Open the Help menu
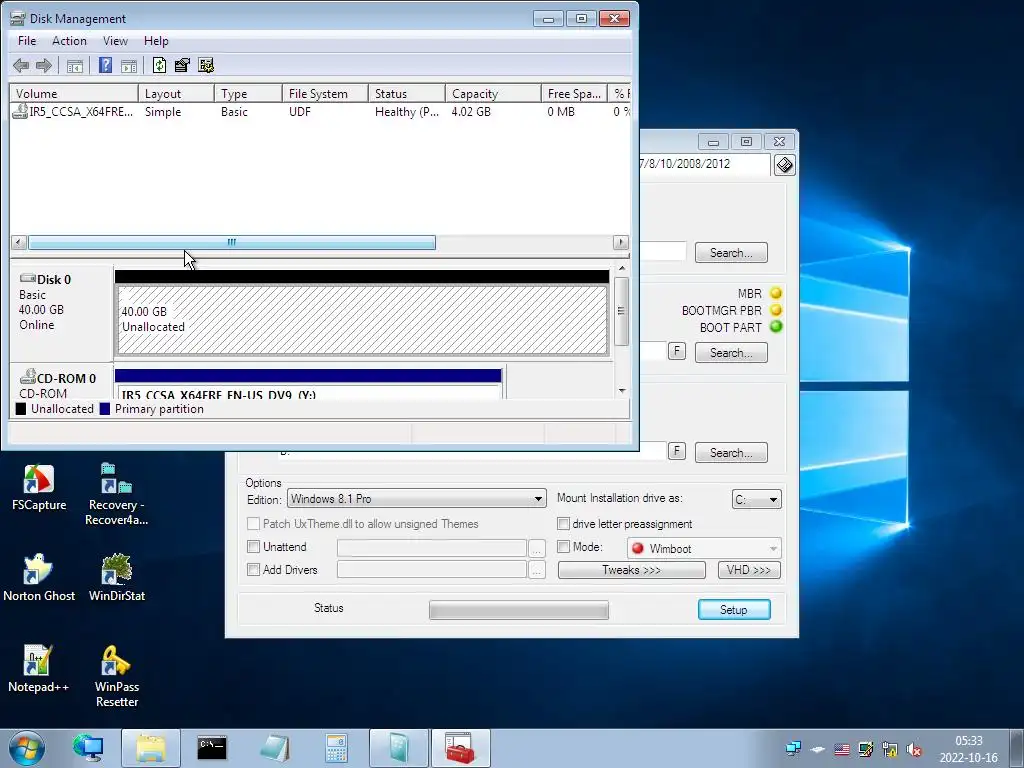Screen dimensions: 1024x768 pos(156,40)
